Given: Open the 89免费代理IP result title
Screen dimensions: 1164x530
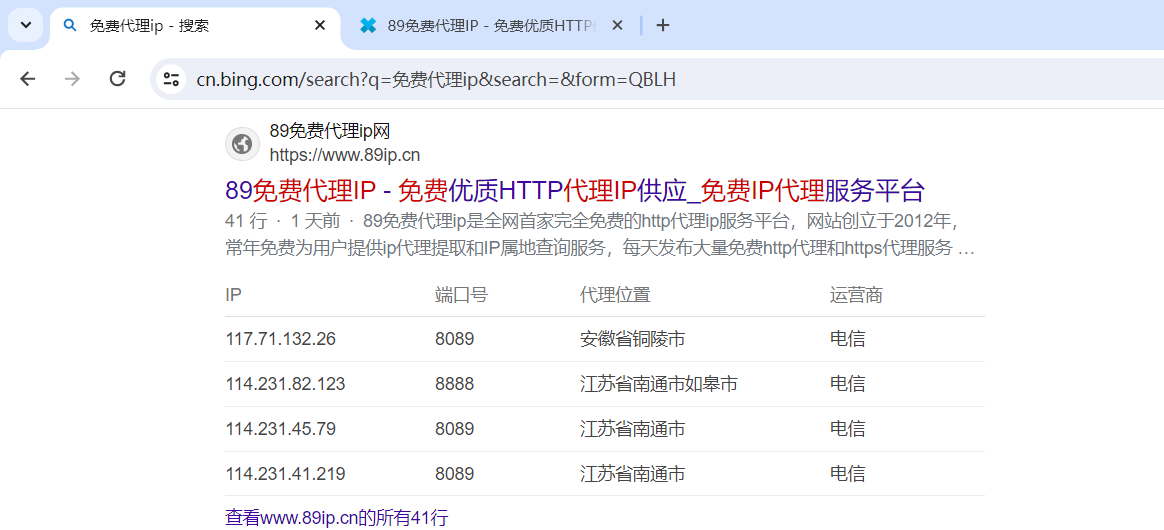Looking at the screenshot, I should (575, 191).
